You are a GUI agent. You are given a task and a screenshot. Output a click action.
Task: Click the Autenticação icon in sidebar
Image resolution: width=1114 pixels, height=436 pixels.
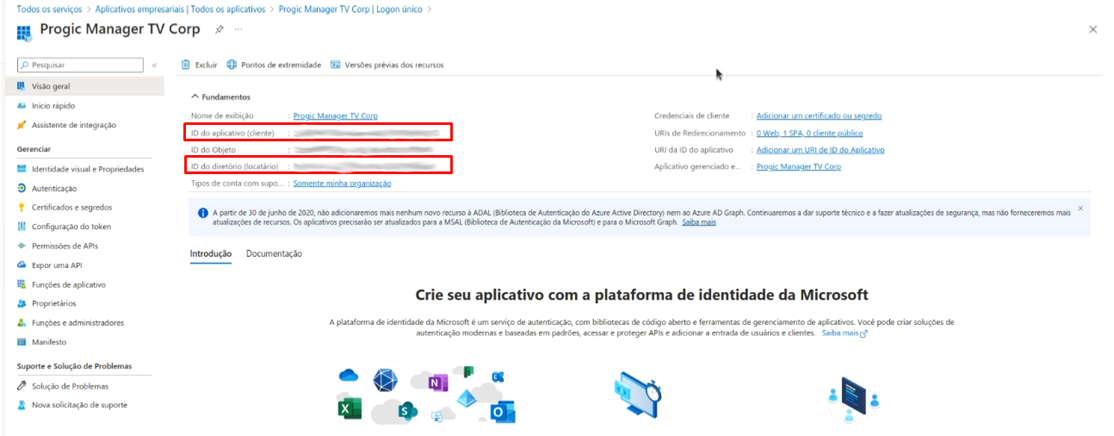point(21,188)
